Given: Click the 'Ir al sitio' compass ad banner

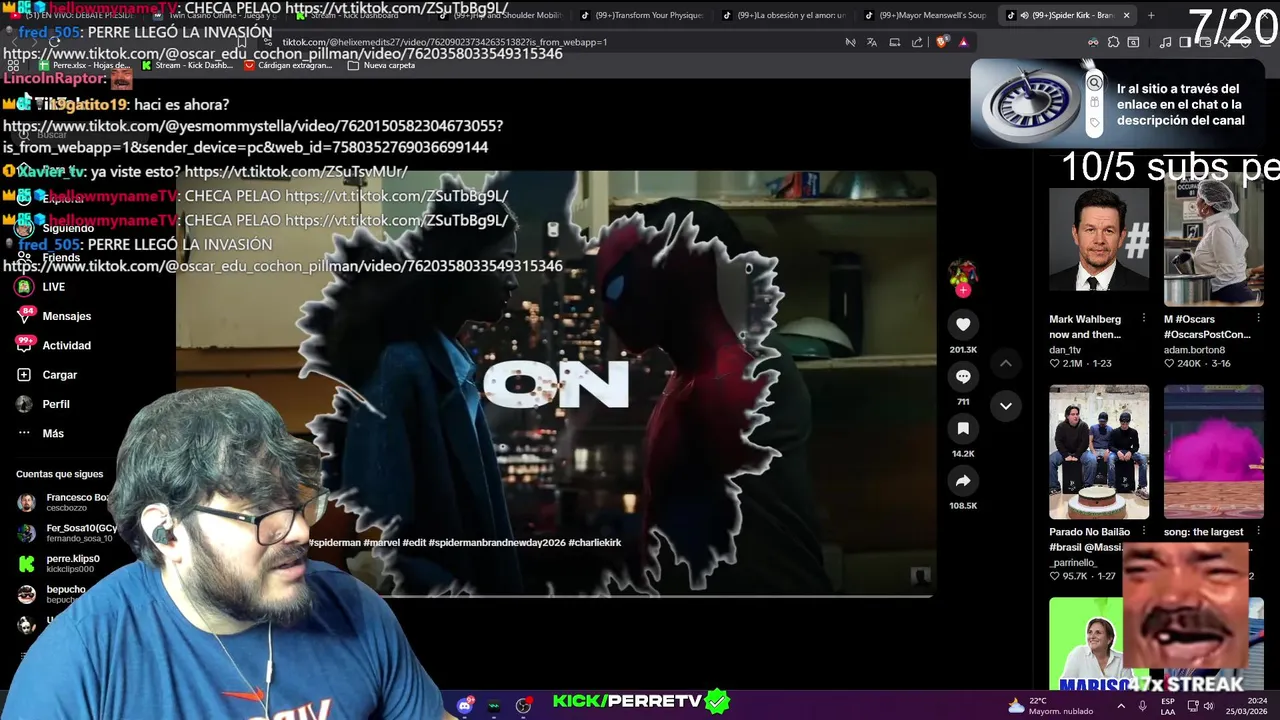Looking at the screenshot, I should [x=1120, y=104].
